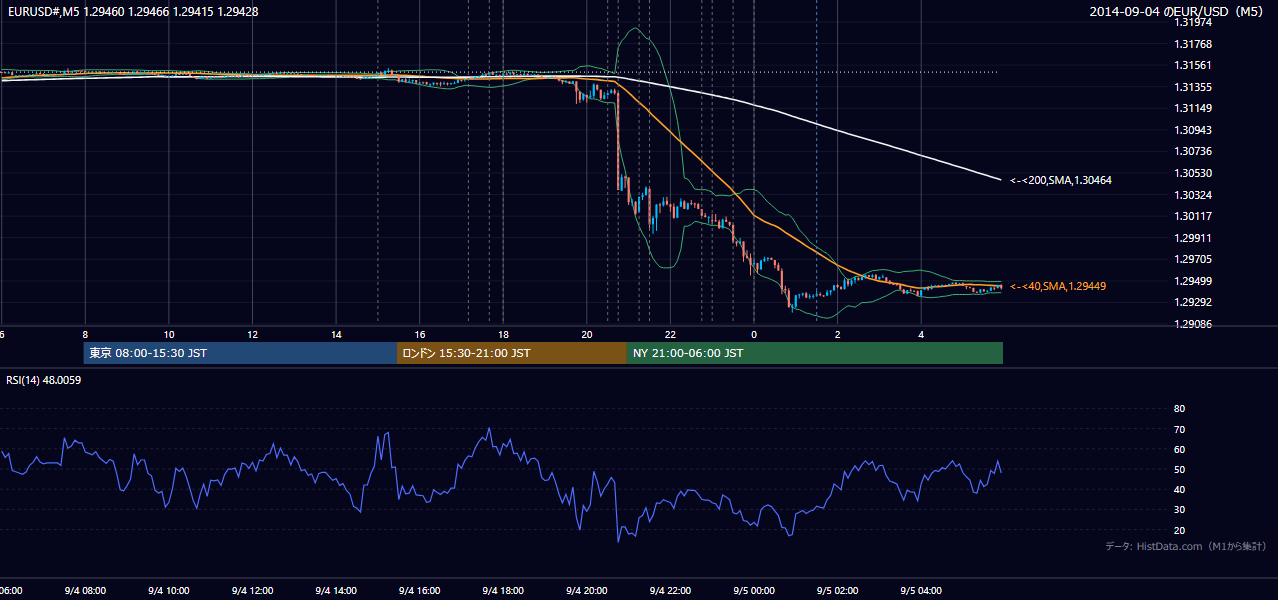Viewport: 1278px width, 600px height.
Task: Click the 9/4 12:00 time label
Action: click(x=252, y=591)
